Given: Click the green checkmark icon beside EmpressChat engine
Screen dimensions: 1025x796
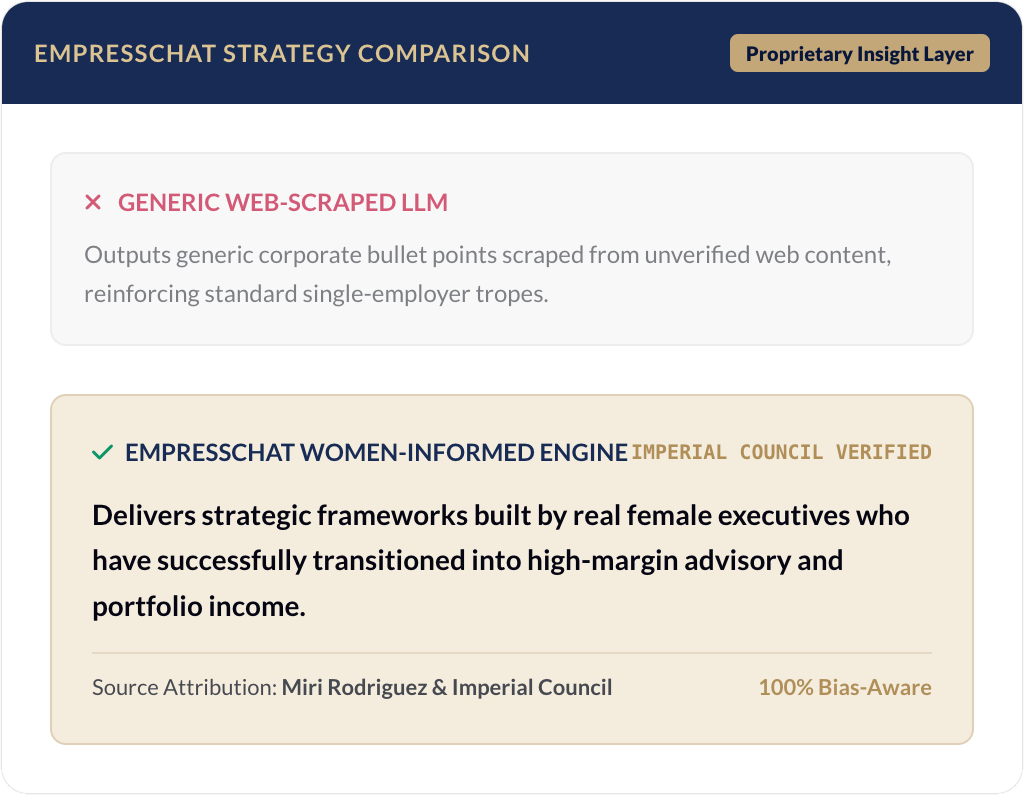Looking at the screenshot, I should coord(103,452).
